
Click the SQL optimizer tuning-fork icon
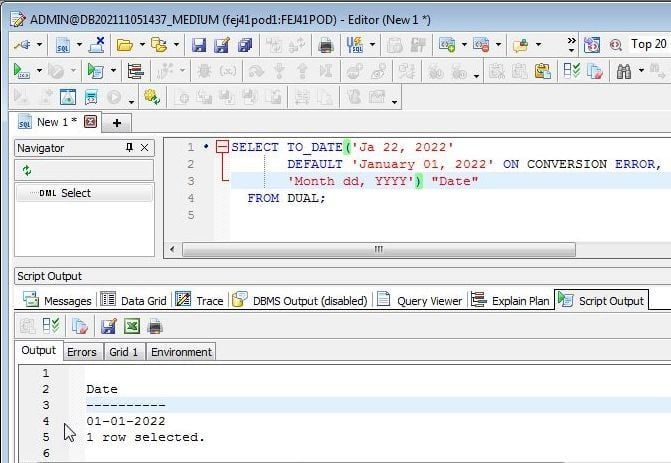point(355,45)
